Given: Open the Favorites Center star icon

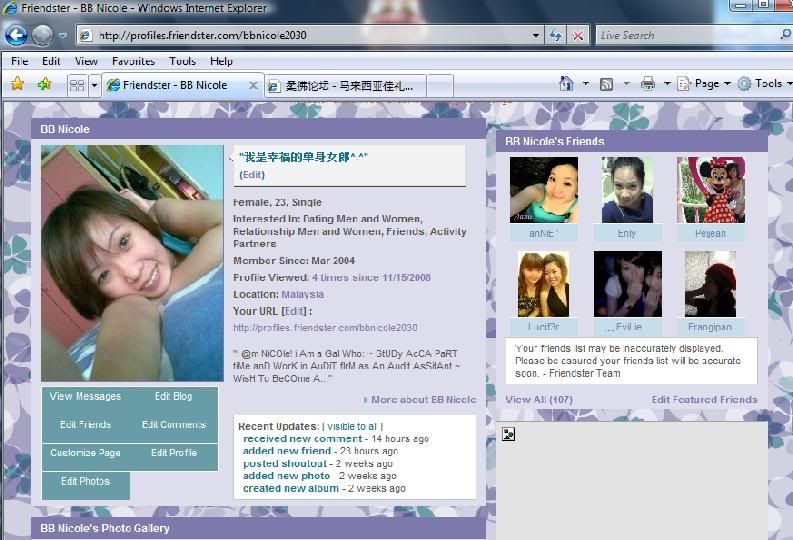Looking at the screenshot, I should tap(17, 85).
